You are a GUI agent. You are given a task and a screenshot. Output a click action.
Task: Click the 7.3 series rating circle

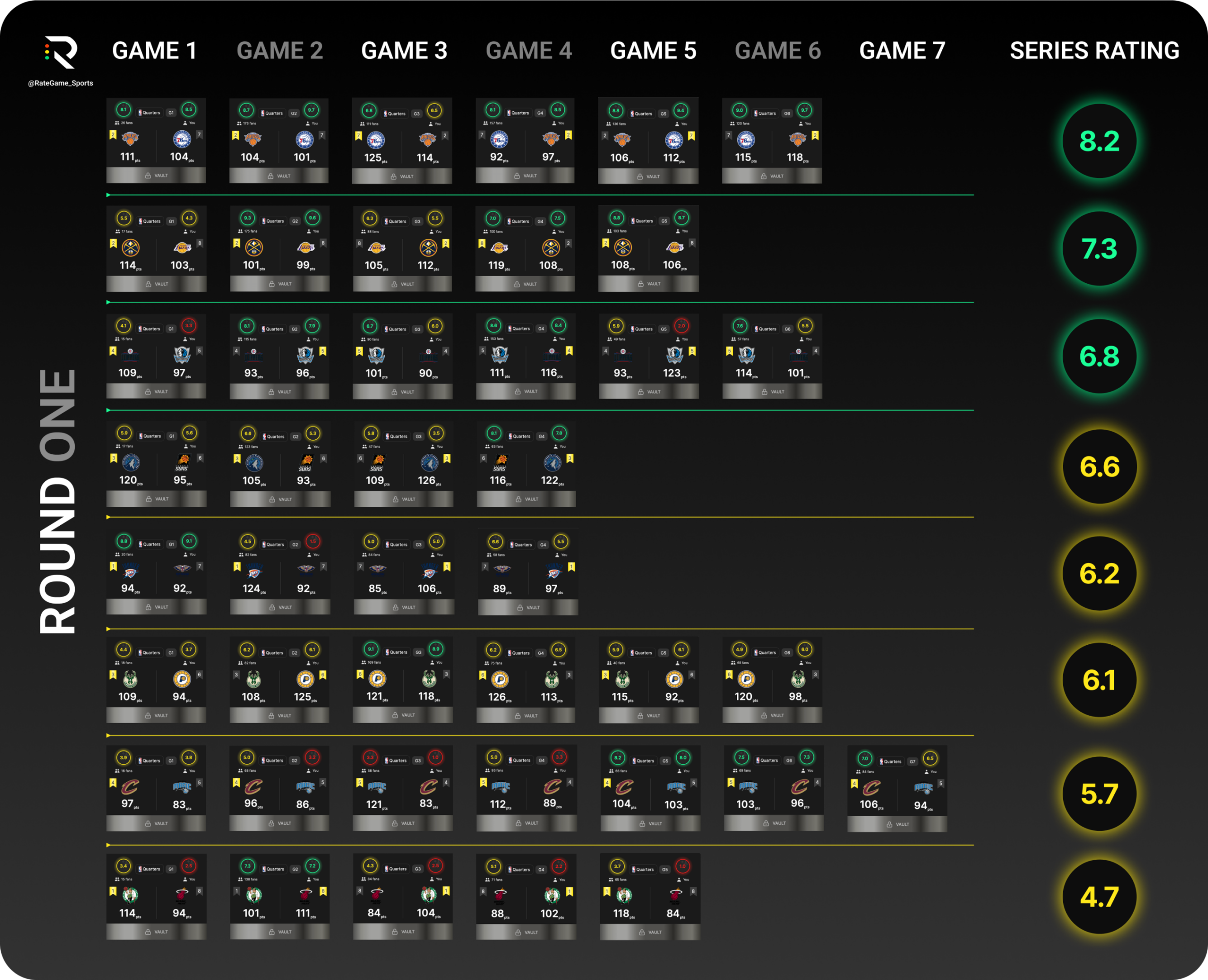click(1099, 248)
